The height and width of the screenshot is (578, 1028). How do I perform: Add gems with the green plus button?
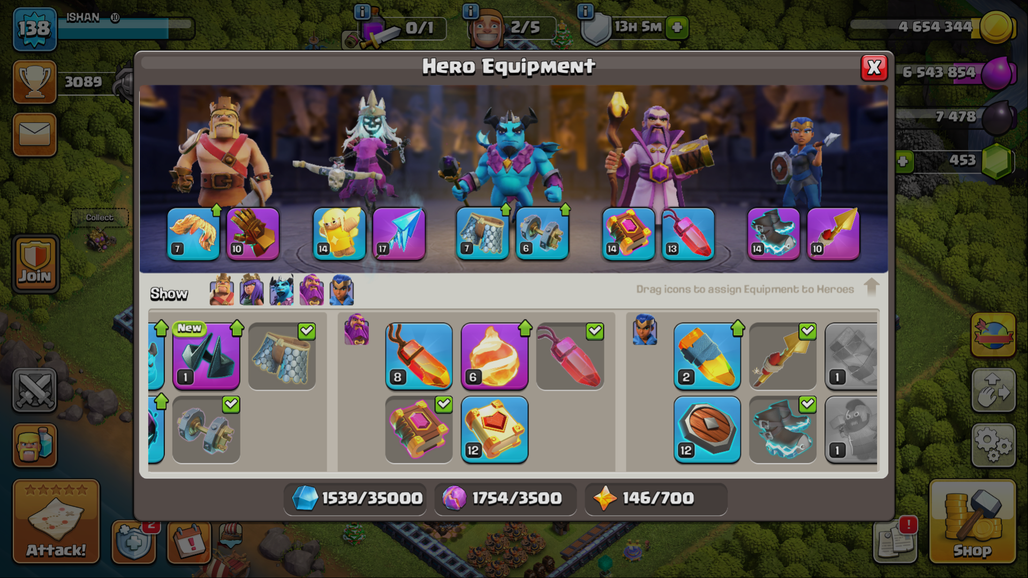pyautogui.click(x=903, y=161)
